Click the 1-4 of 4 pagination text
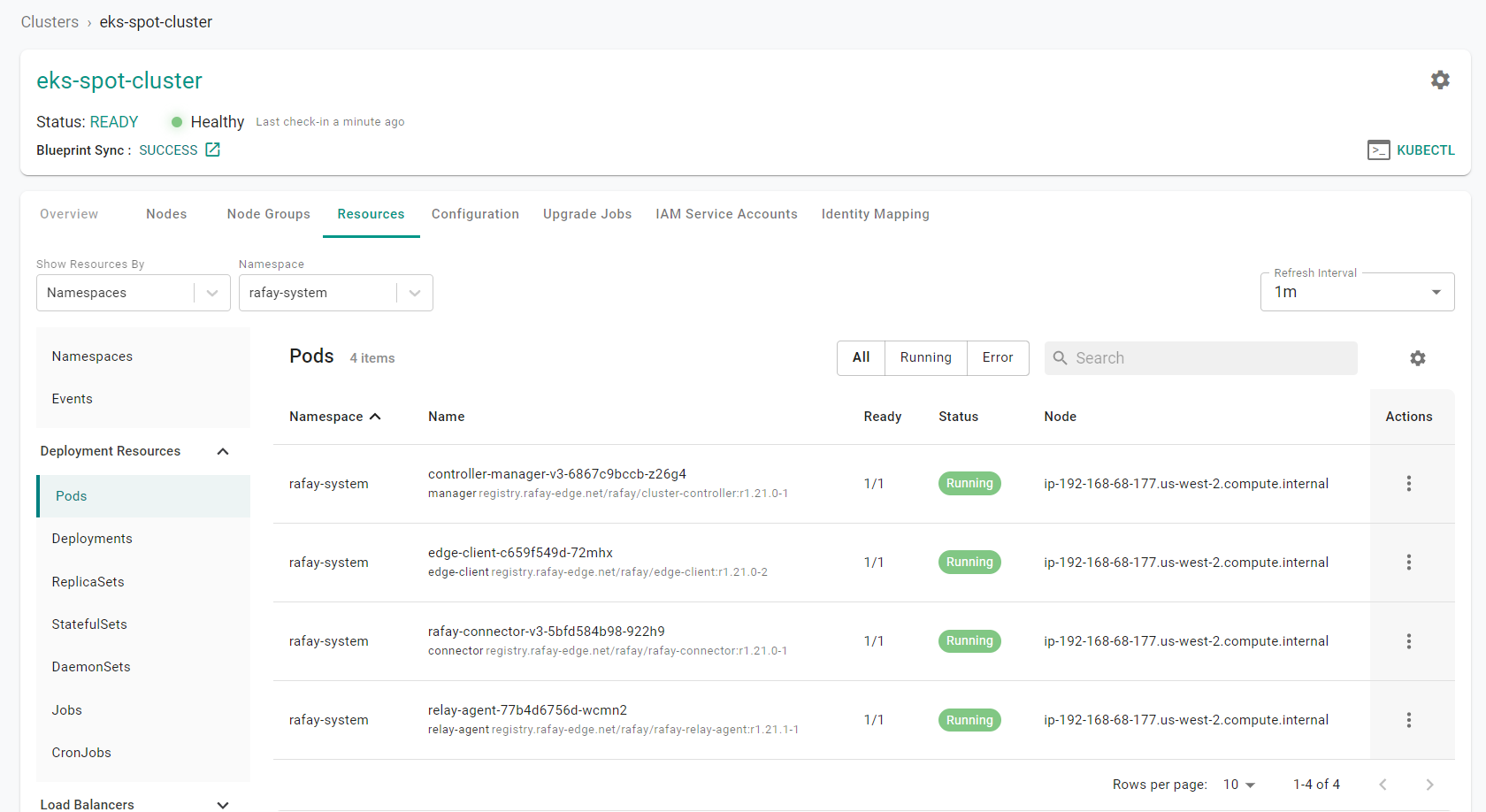1486x812 pixels. click(x=1316, y=785)
